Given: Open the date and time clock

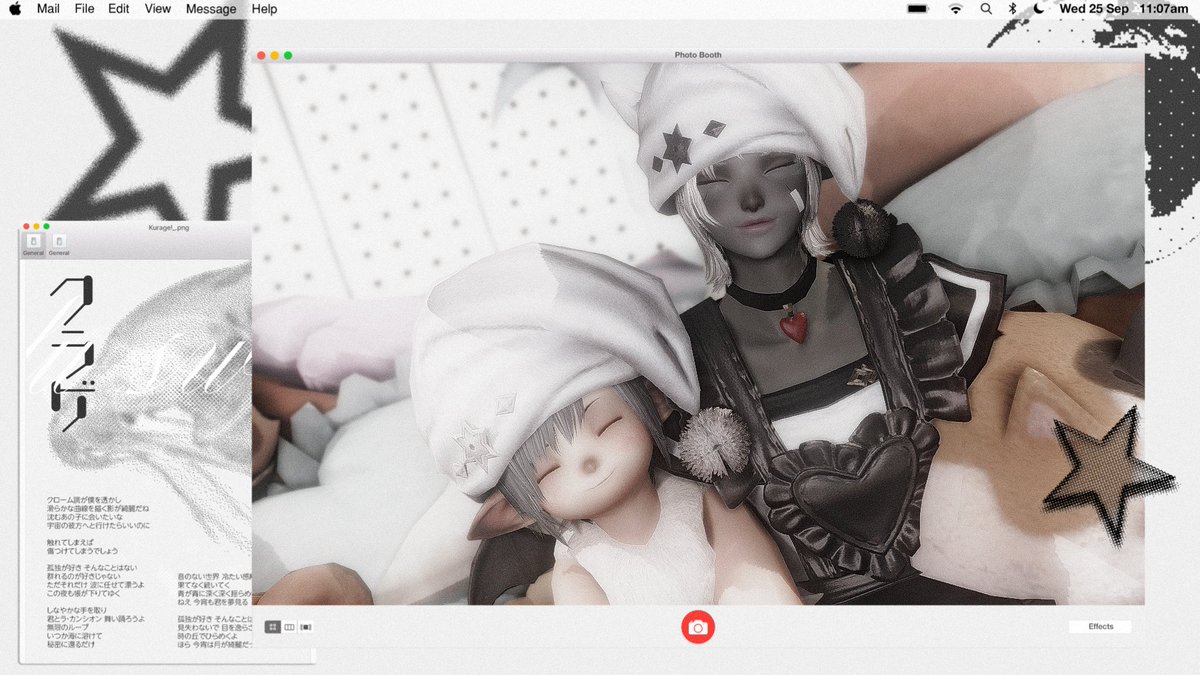Looking at the screenshot, I should [1124, 9].
